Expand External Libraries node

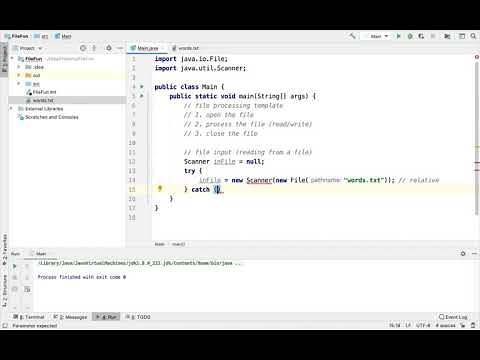12,109
